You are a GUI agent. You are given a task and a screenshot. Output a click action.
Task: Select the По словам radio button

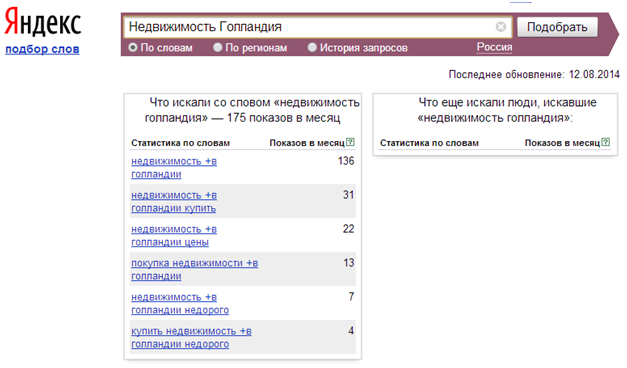[132, 48]
